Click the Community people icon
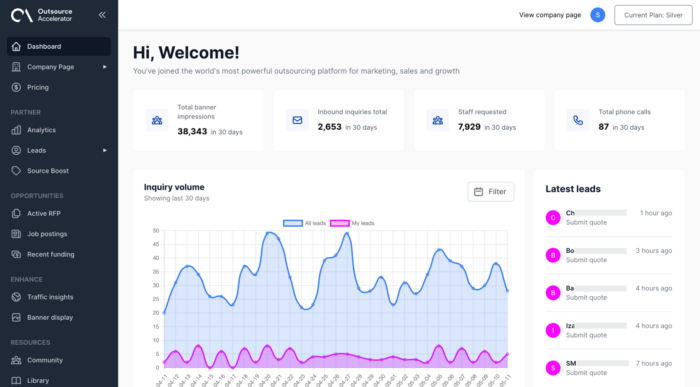The width and height of the screenshot is (700, 387). (16, 360)
